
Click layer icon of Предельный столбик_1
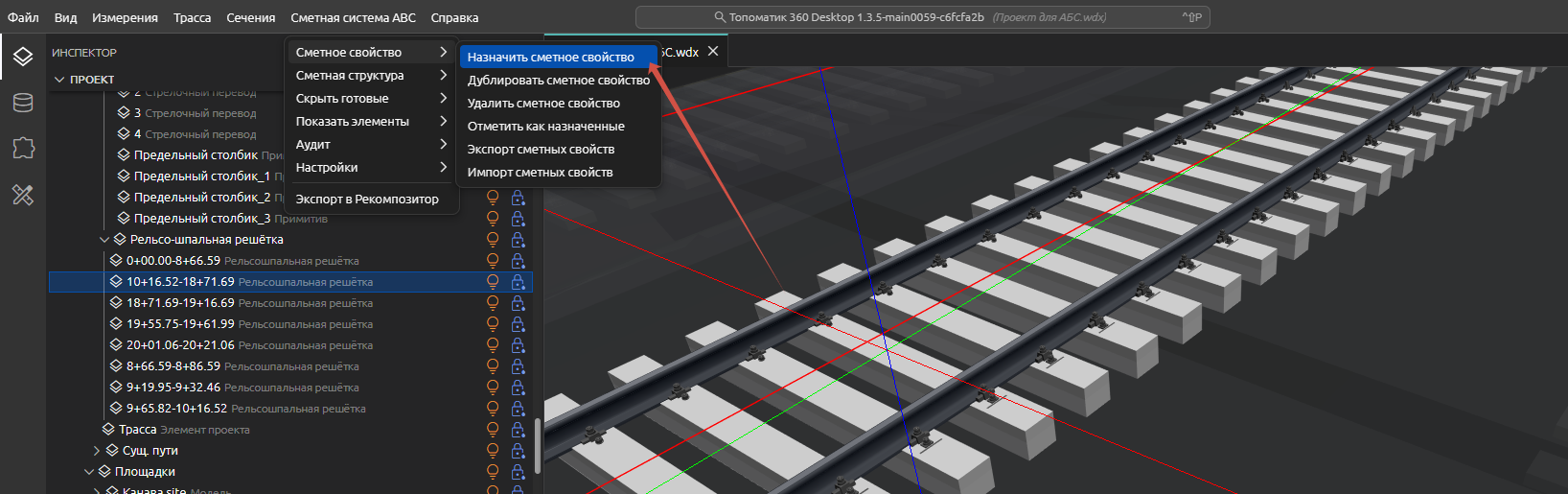click(124, 176)
